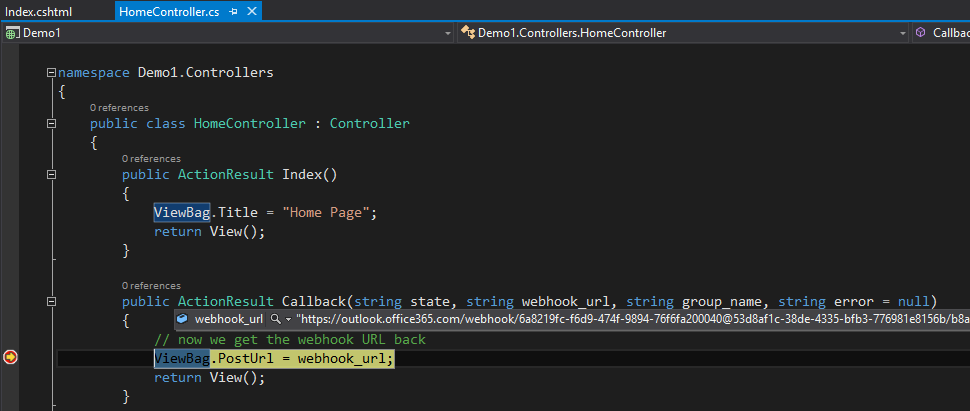Viewport: 970px width, 411px height.
Task: Collapse the Callback method block
Action: coord(52,301)
